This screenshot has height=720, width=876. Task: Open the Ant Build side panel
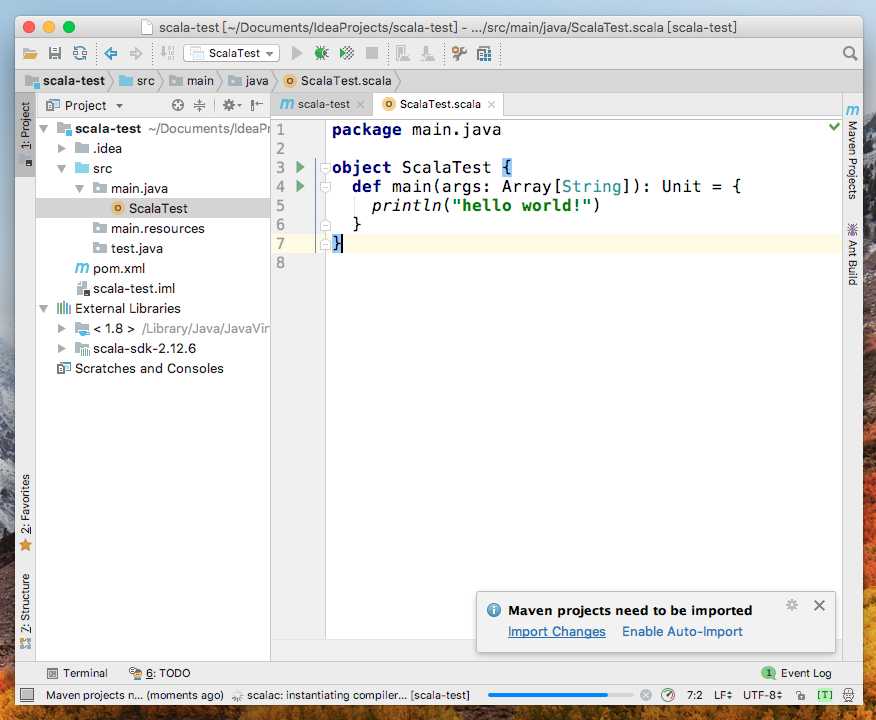[852, 254]
